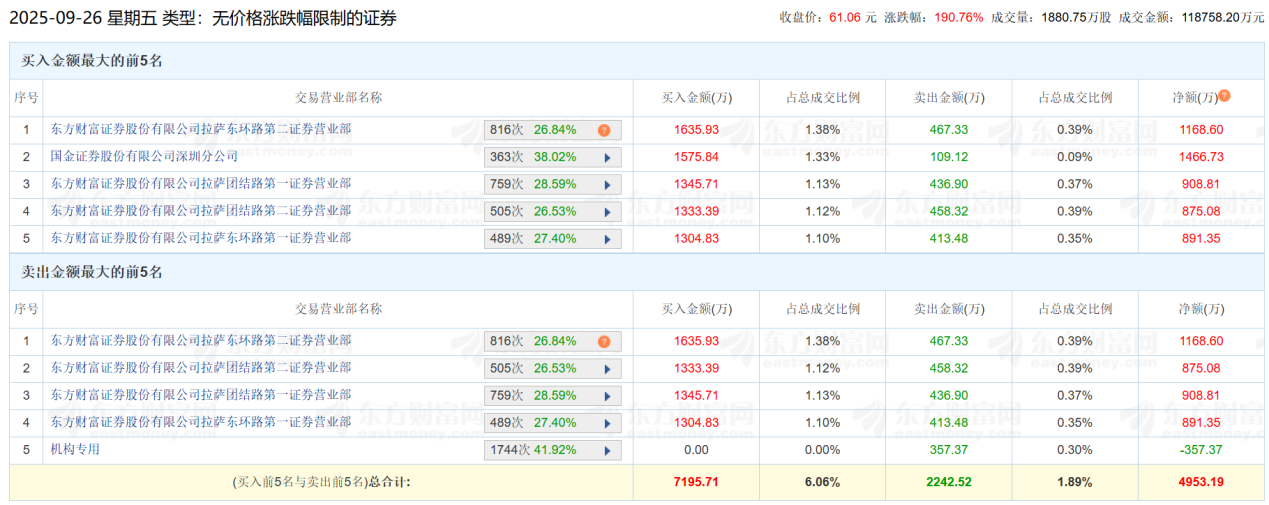1269x505 pixels.
Task: Click arrow icon in the 363次 38.02% badge
Action: pyautogui.click(x=606, y=157)
